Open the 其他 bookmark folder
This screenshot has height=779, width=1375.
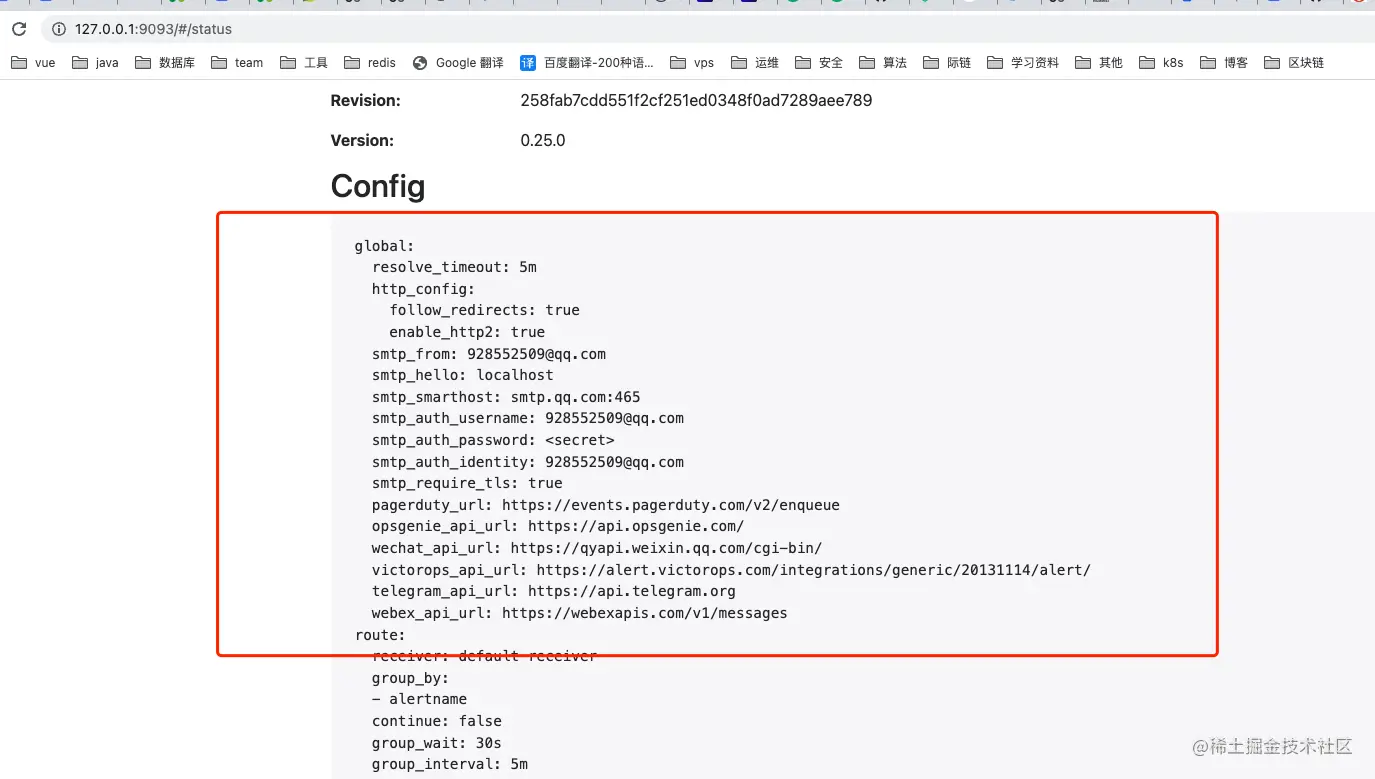[x=1099, y=62]
